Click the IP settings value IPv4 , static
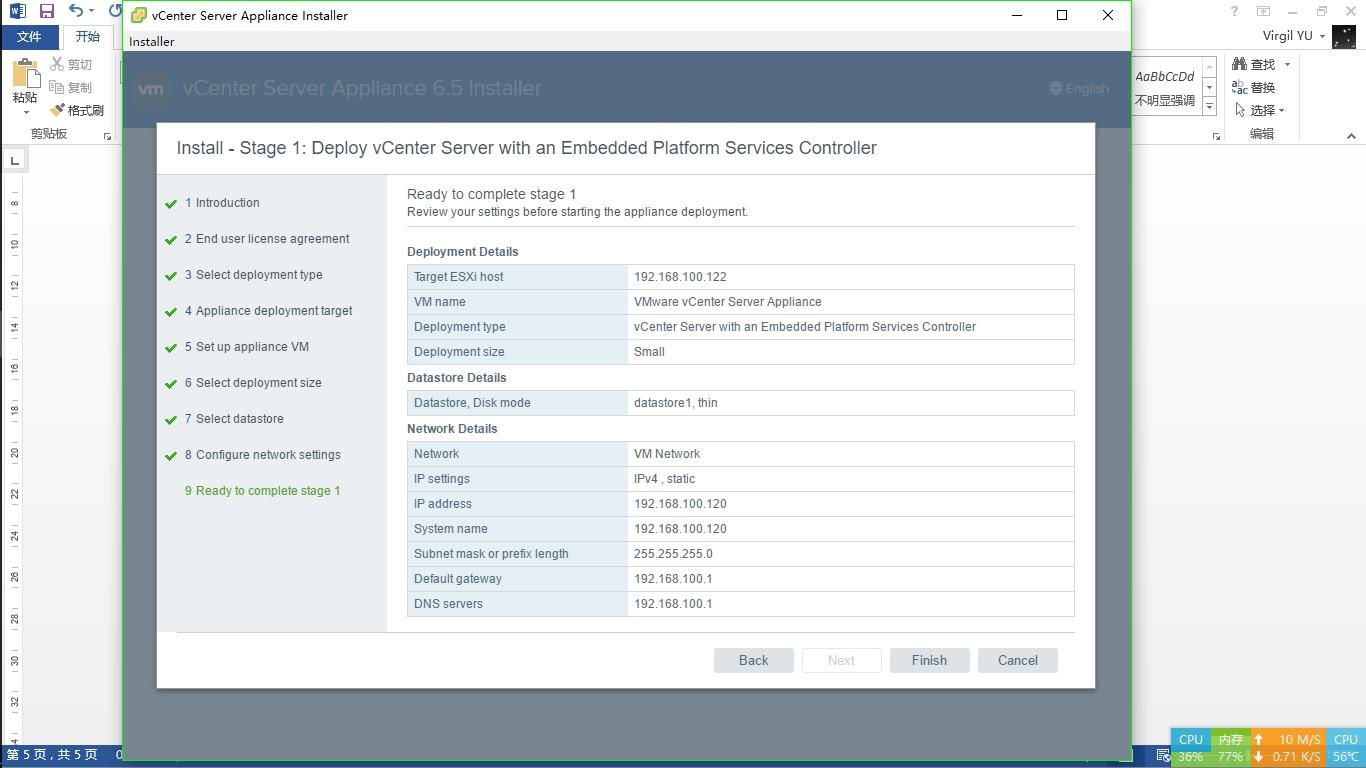This screenshot has height=768, width=1366. (x=664, y=479)
